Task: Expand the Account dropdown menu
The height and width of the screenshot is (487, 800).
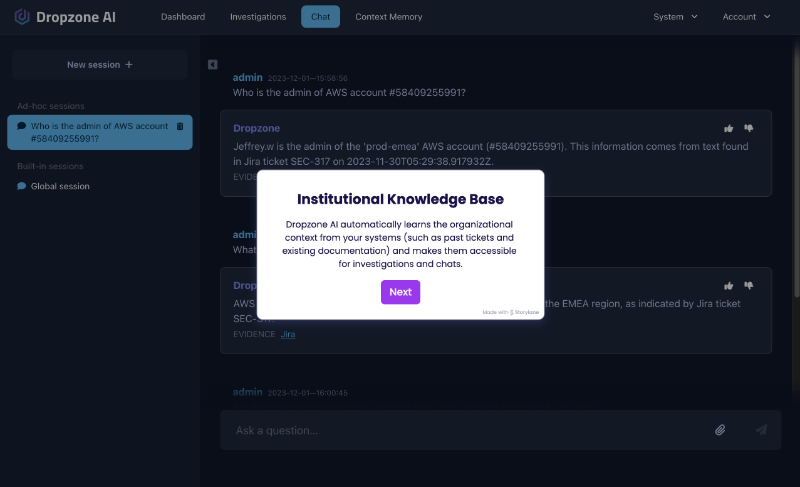Action: 746,17
